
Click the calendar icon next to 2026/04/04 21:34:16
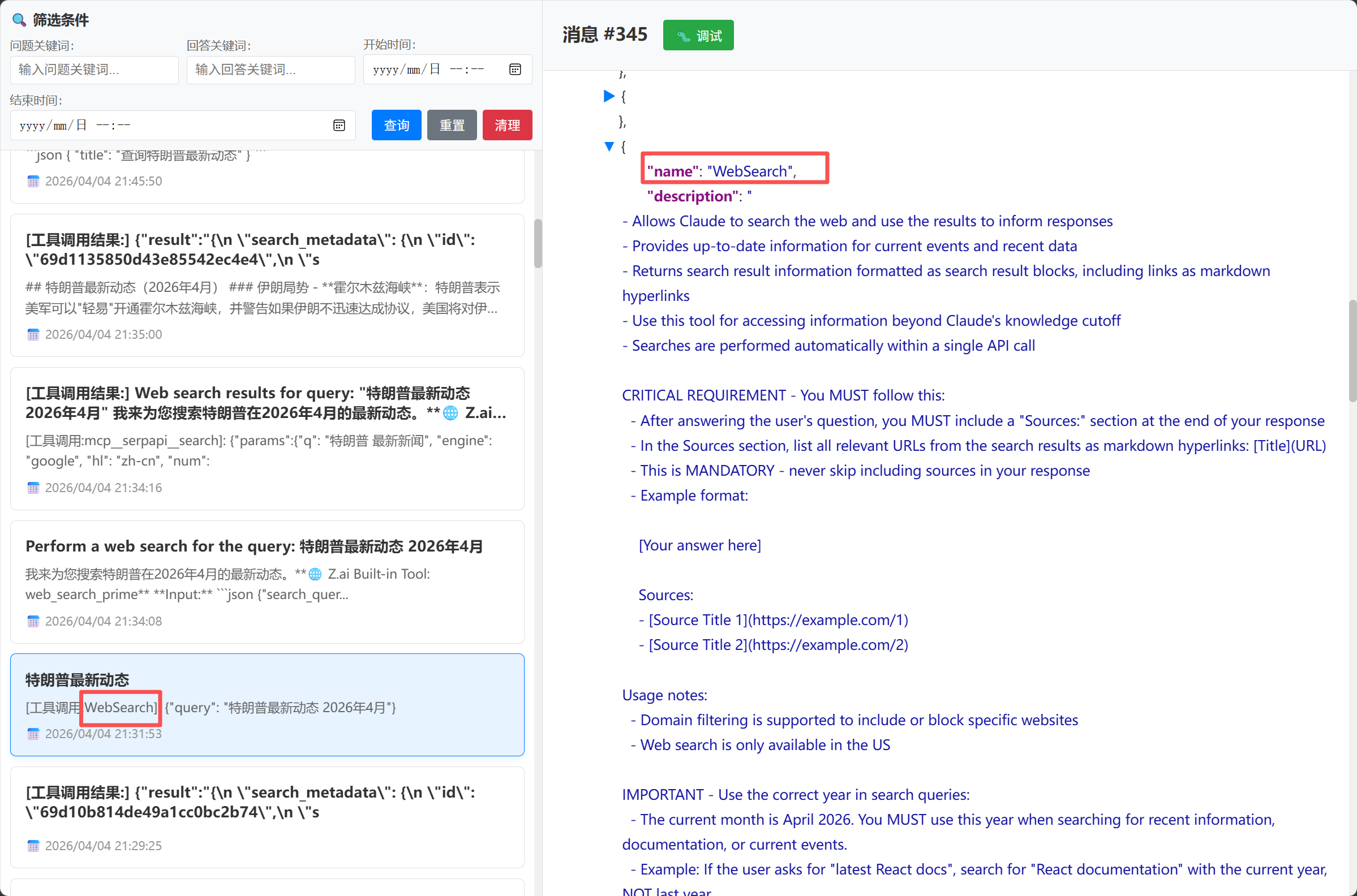click(33, 488)
